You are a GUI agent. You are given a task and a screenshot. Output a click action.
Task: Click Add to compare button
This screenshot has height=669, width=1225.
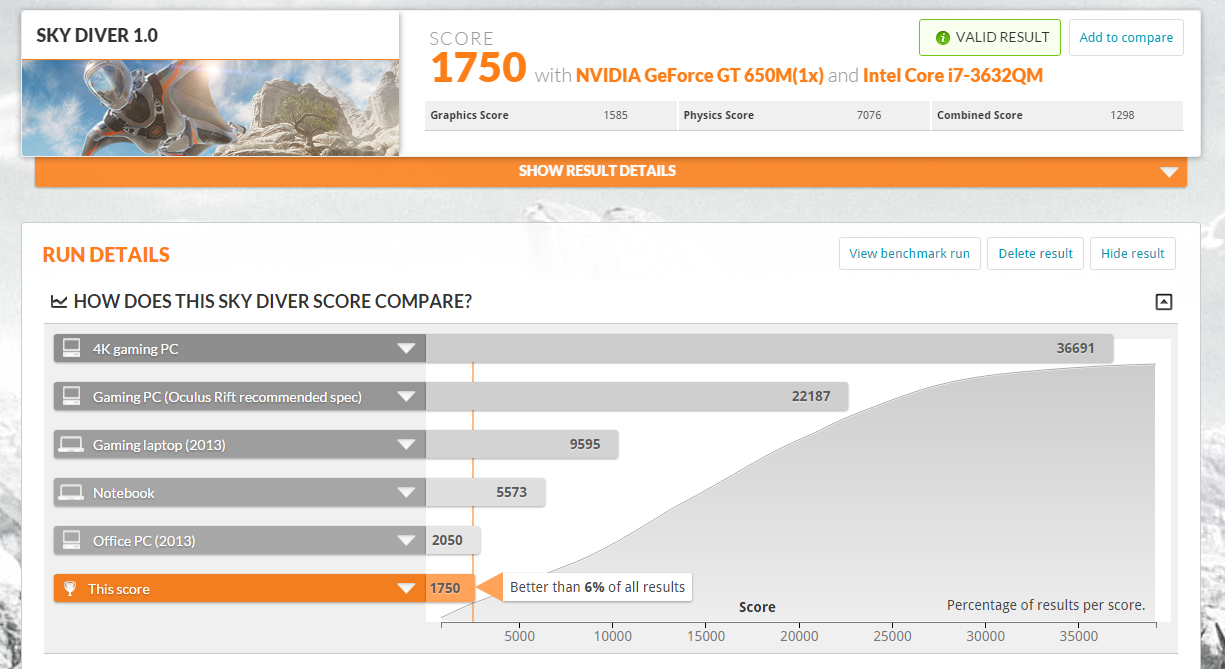point(1126,38)
